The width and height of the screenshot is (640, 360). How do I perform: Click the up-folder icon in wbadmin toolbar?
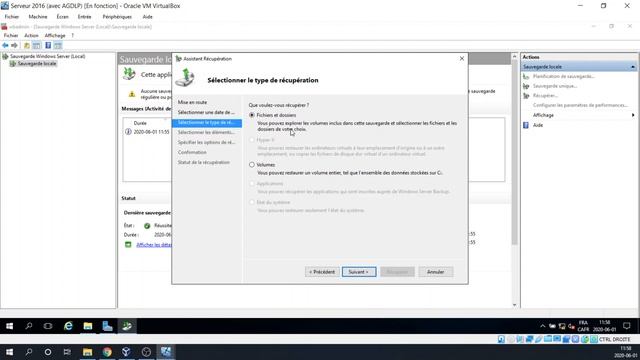(x=27, y=45)
